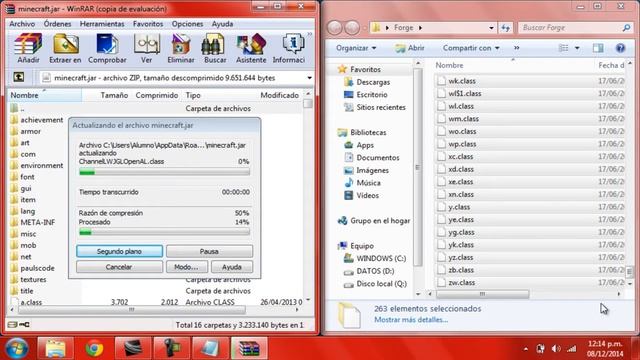Select Documentos under Bibliotecas
This screenshot has width=640, height=360.
(x=371, y=158)
